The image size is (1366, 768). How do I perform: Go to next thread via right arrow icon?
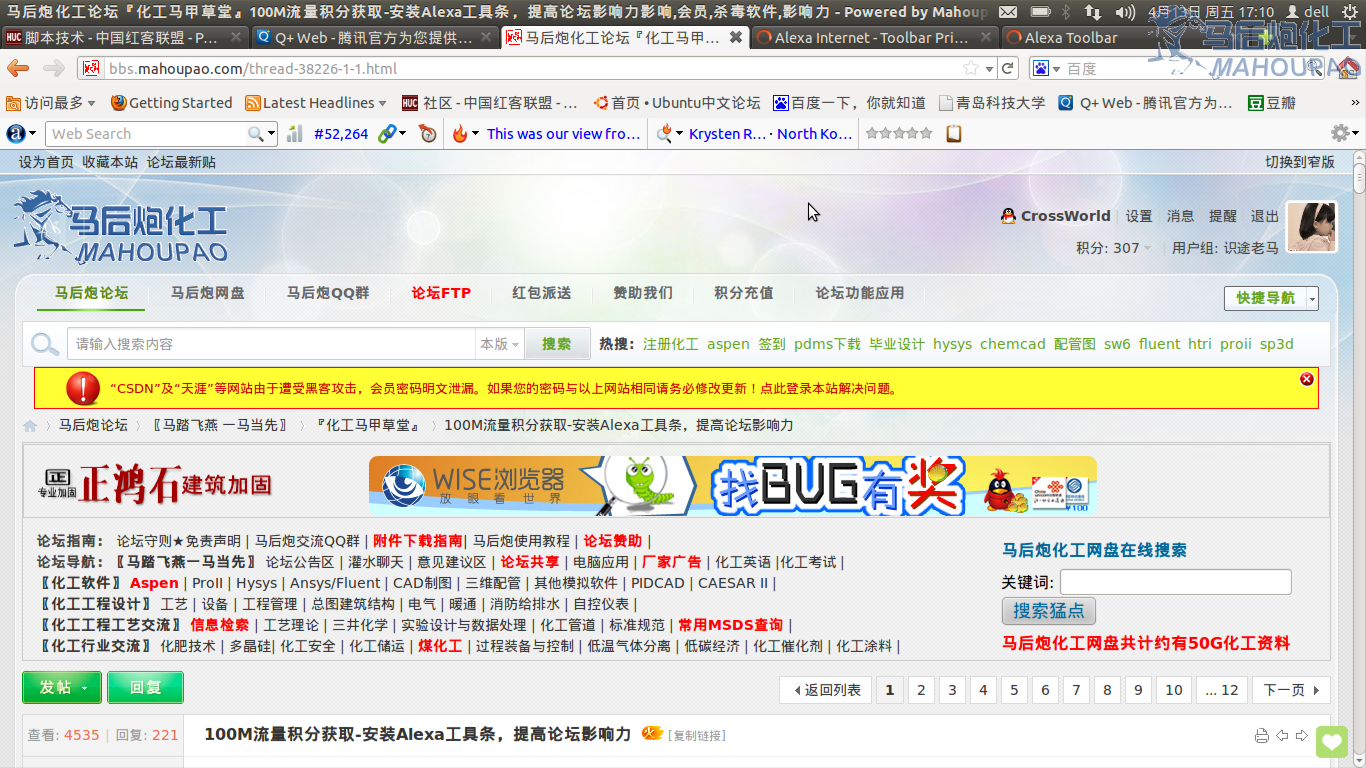tap(1302, 735)
